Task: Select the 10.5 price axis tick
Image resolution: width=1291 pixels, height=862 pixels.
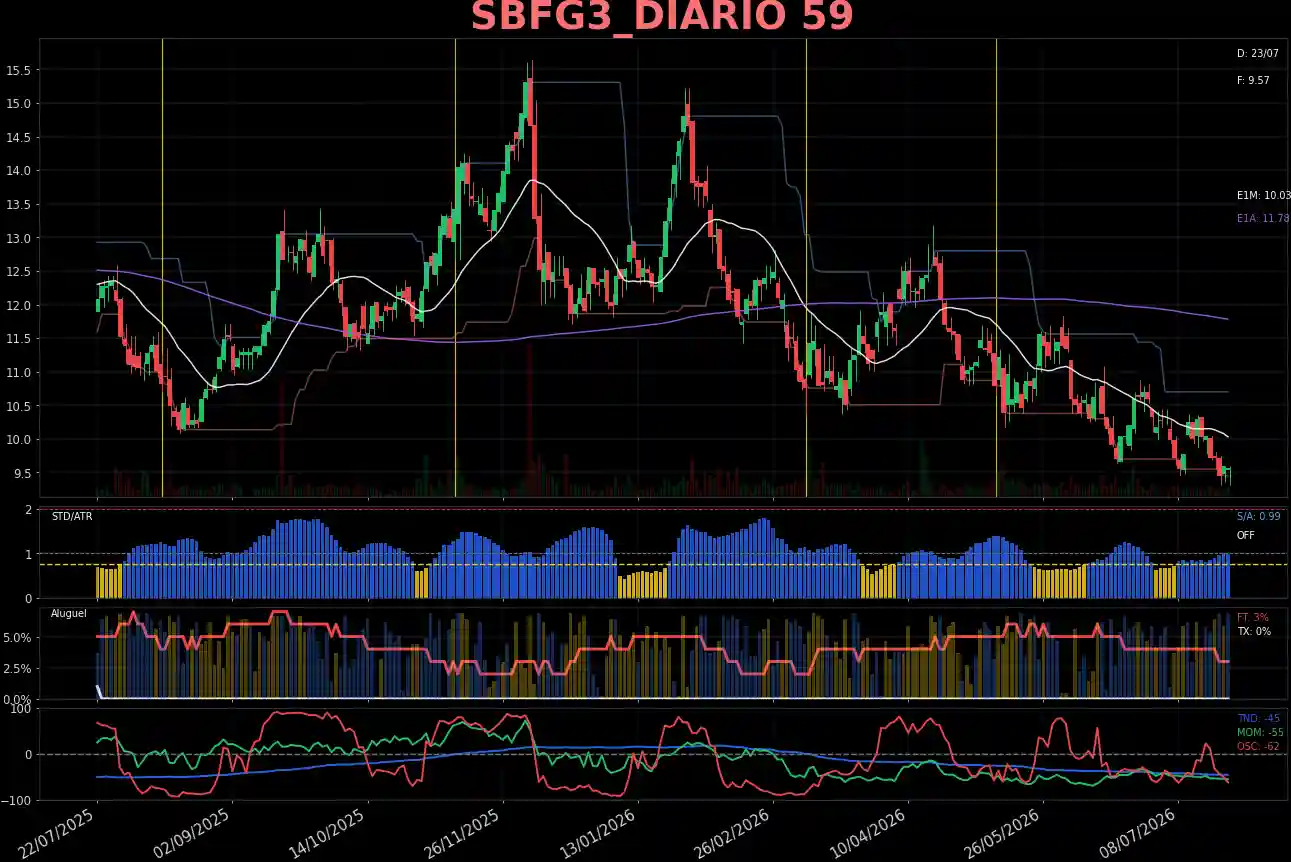Action: click(x=18, y=406)
